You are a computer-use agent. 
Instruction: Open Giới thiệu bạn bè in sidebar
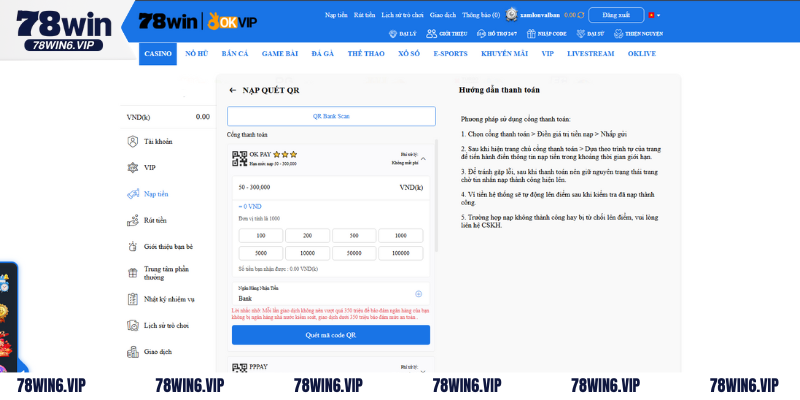(168, 246)
